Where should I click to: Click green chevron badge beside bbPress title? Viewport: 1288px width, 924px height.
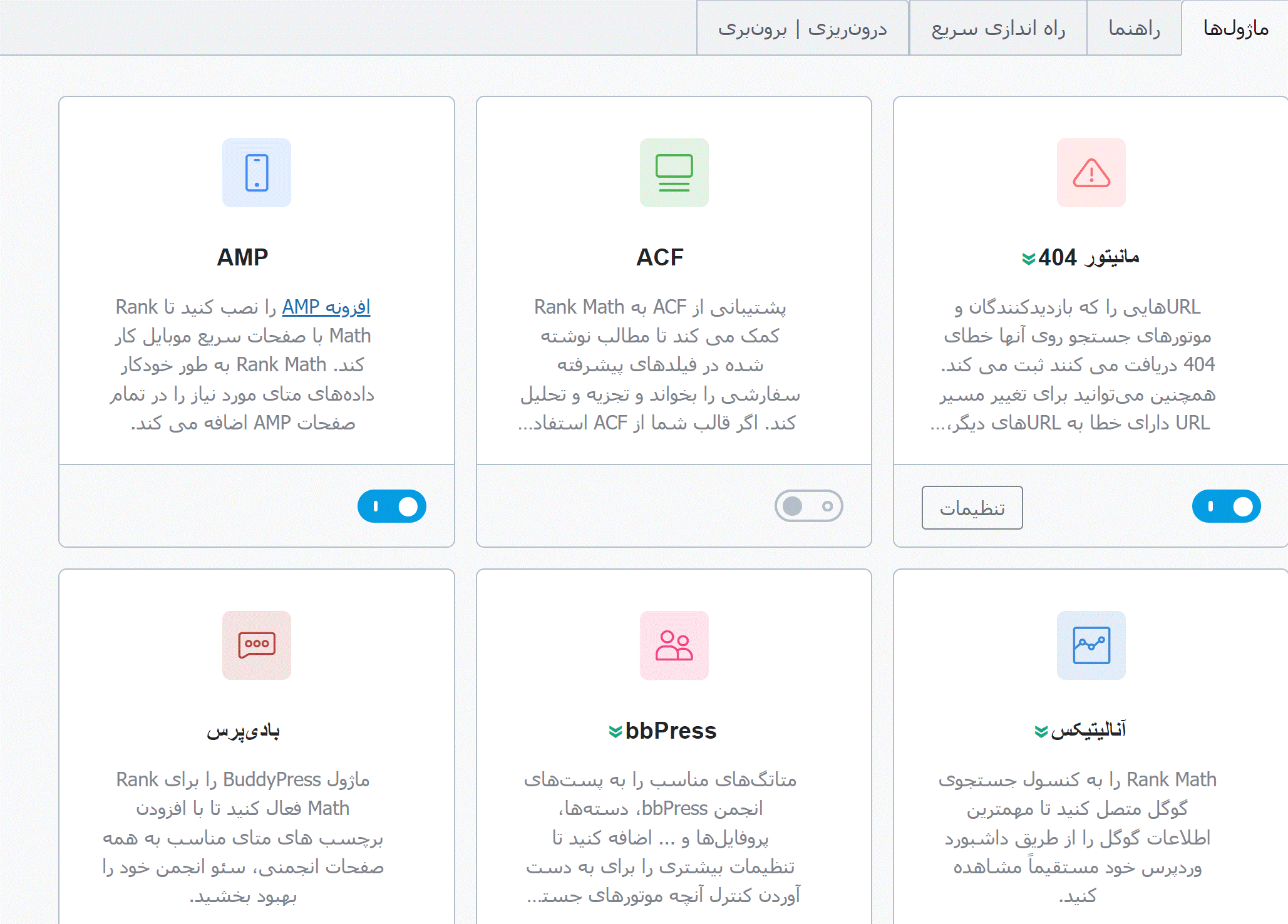point(616,731)
